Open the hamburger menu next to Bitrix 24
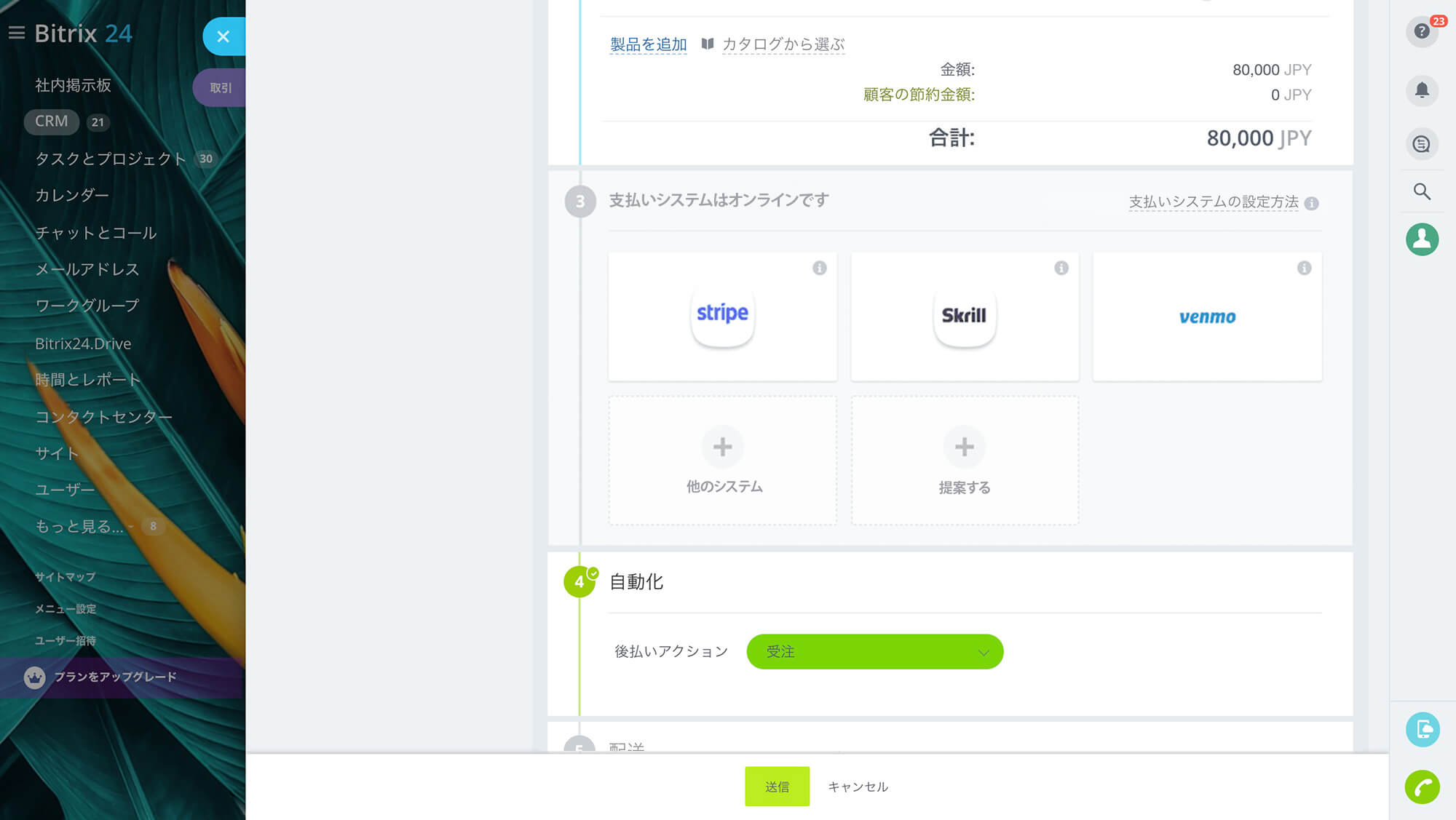The width and height of the screenshot is (1456, 820). (16, 33)
